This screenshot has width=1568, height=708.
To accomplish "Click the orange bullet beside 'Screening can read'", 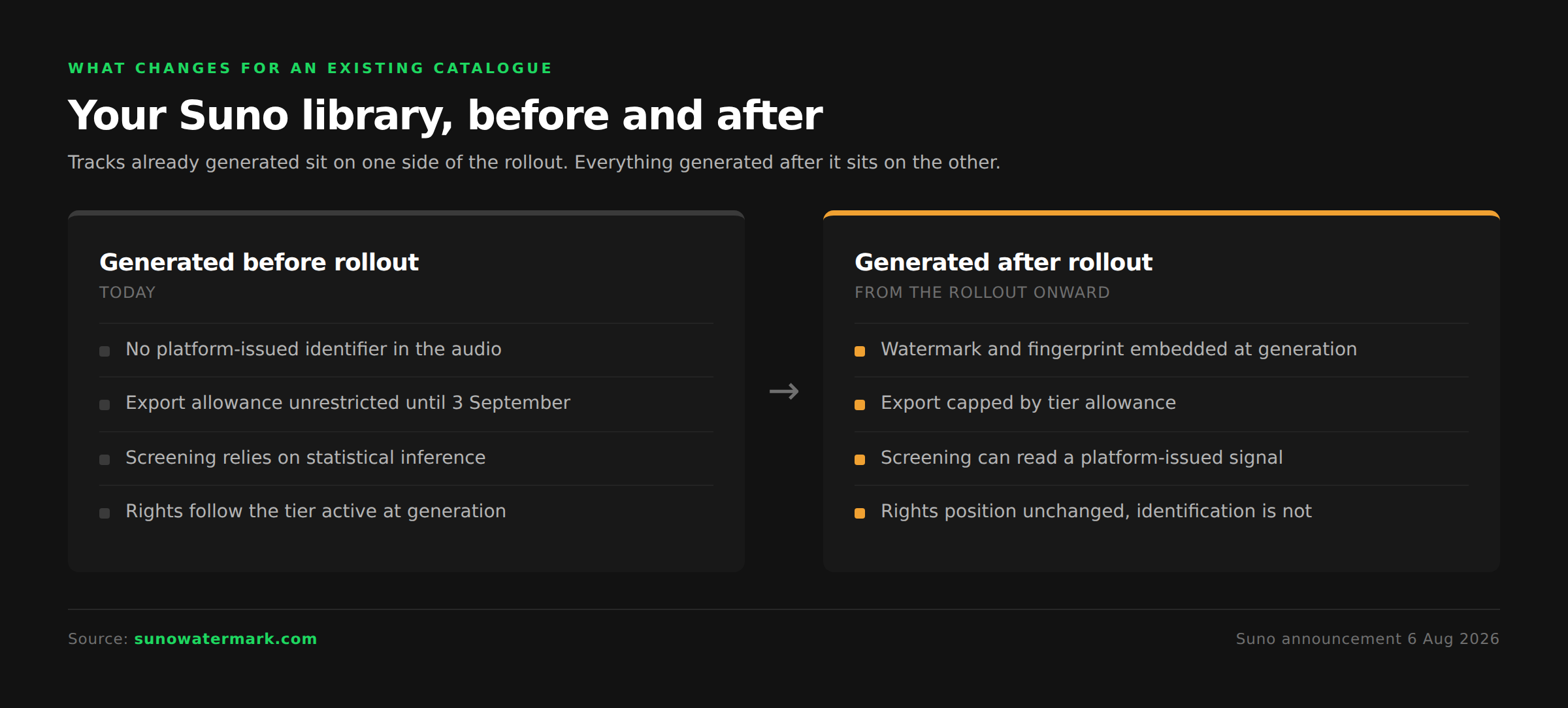I will click(x=860, y=460).
